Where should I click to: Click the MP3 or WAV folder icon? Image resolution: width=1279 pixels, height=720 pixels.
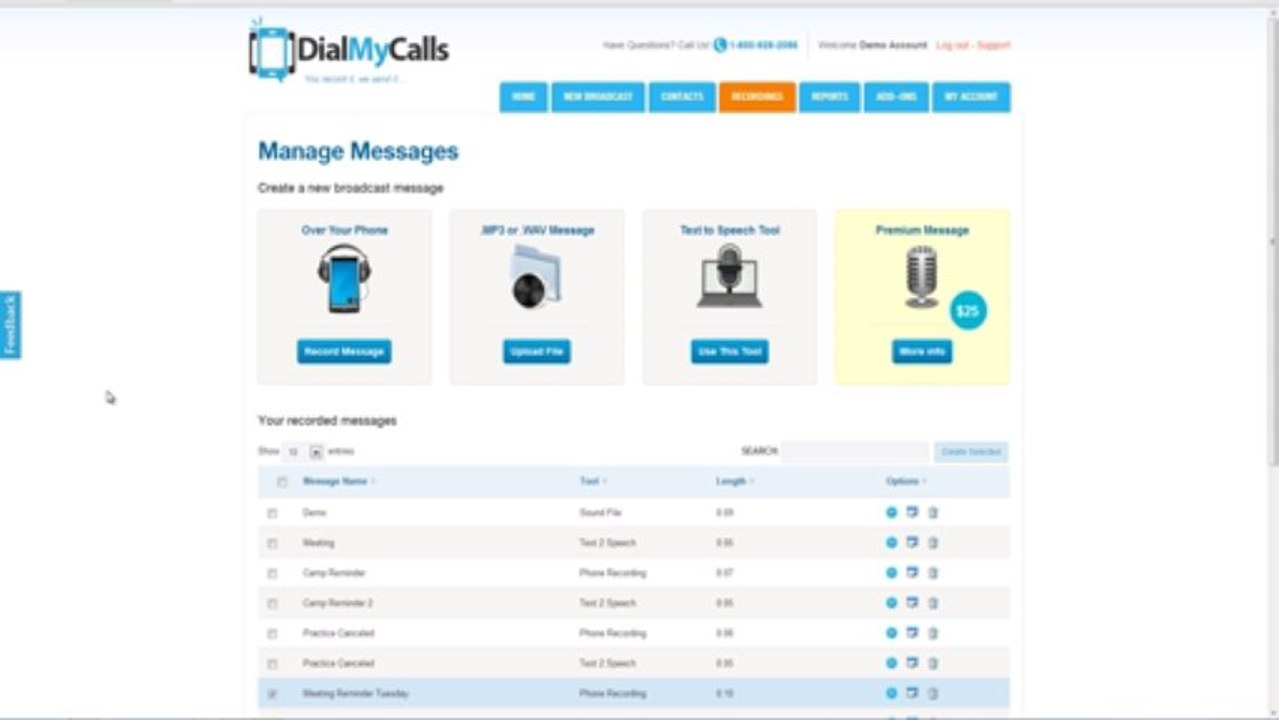pyautogui.click(x=536, y=277)
